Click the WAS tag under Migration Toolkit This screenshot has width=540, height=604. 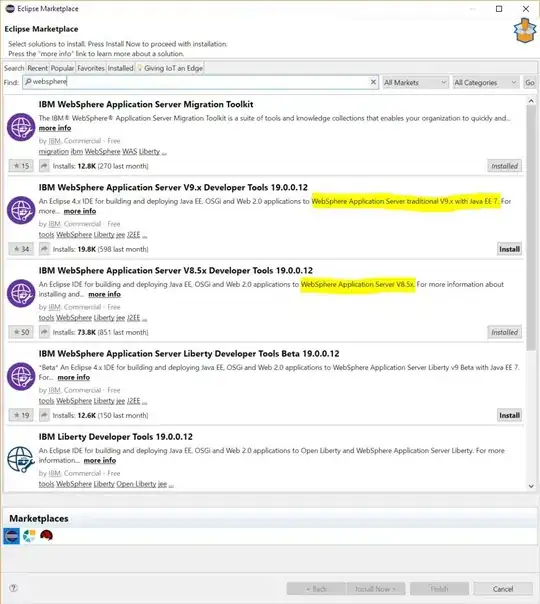(129, 152)
